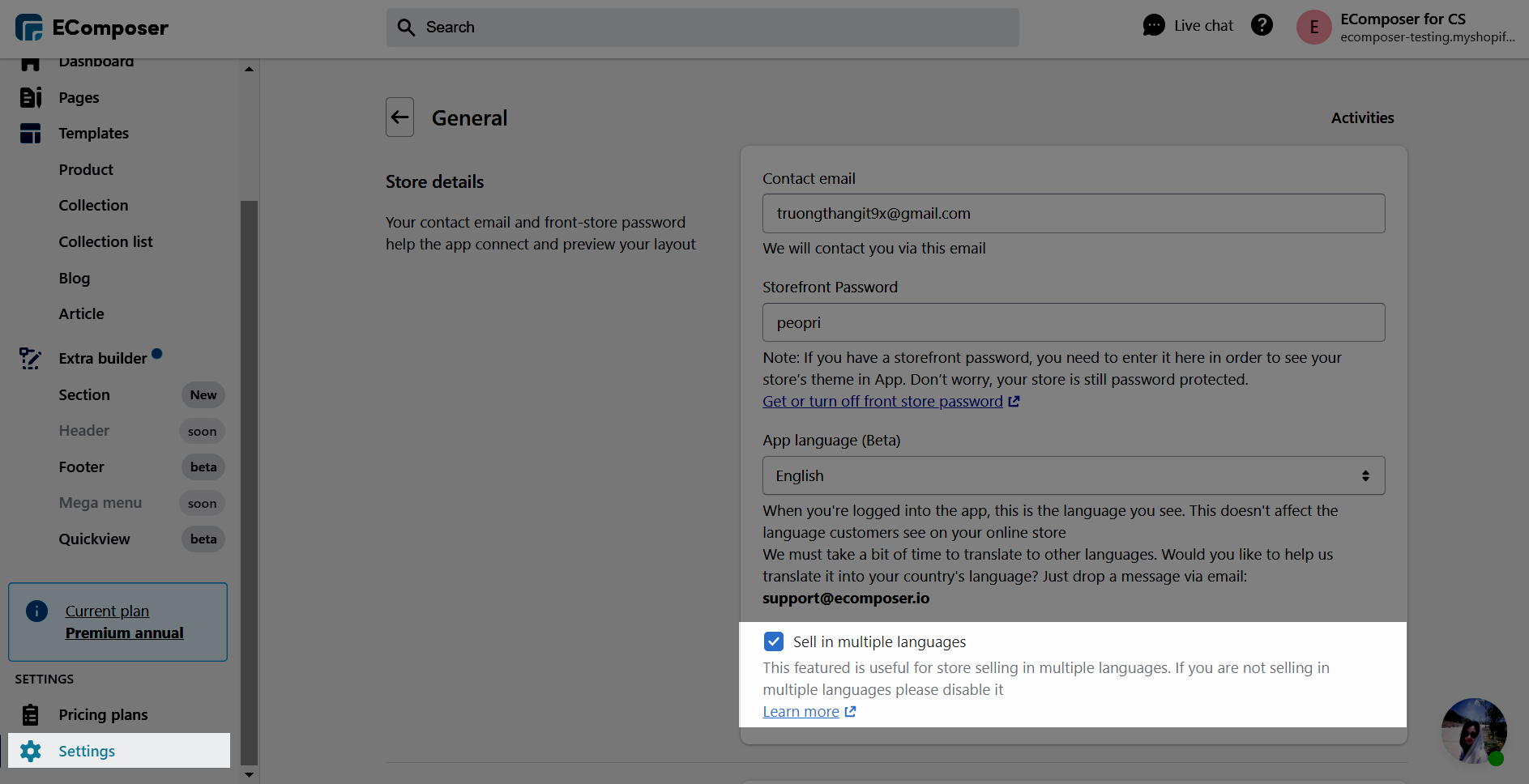Open Live chat
Viewport: 1529px width, 784px height.
[1188, 25]
